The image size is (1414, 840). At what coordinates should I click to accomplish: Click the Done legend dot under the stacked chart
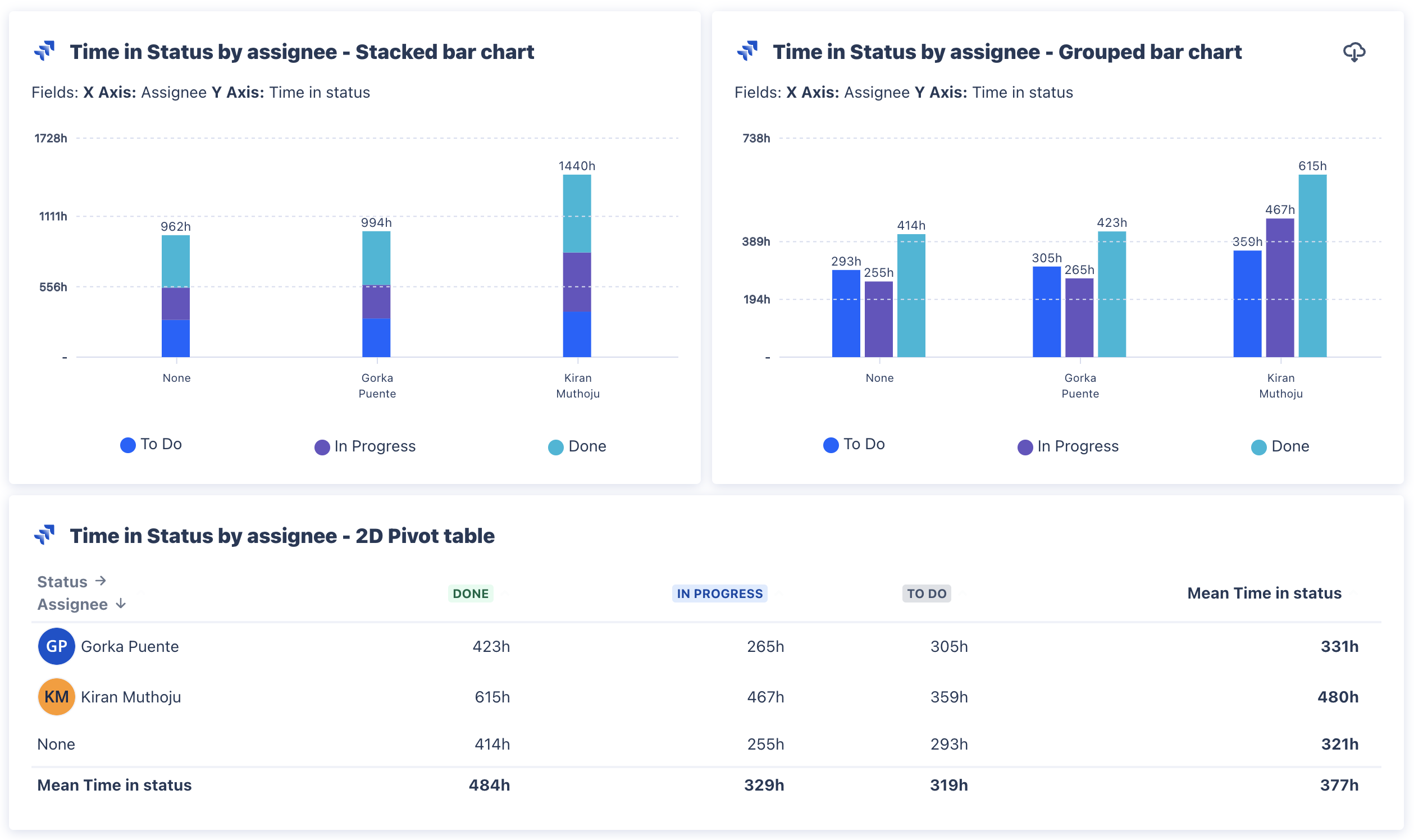(555, 446)
